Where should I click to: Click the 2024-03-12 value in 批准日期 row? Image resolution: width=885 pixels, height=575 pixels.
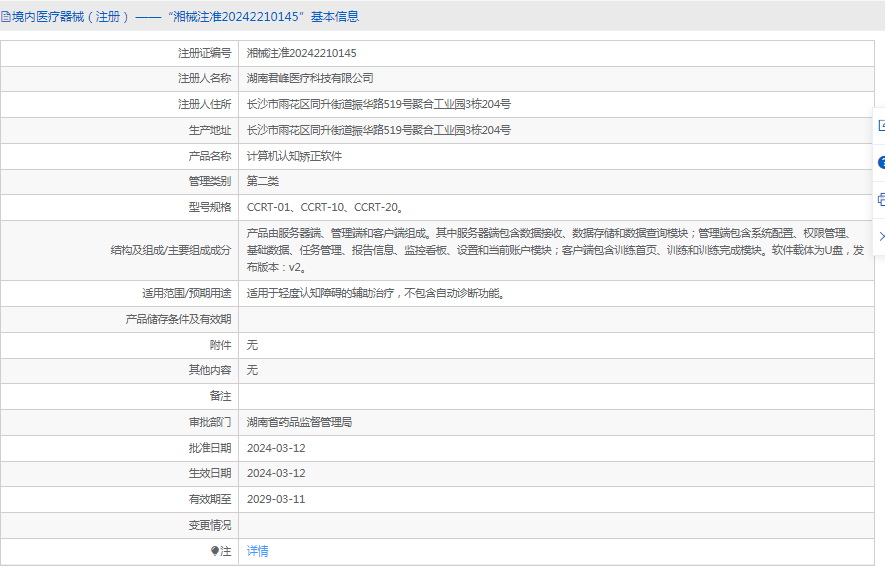pyautogui.click(x=276, y=448)
